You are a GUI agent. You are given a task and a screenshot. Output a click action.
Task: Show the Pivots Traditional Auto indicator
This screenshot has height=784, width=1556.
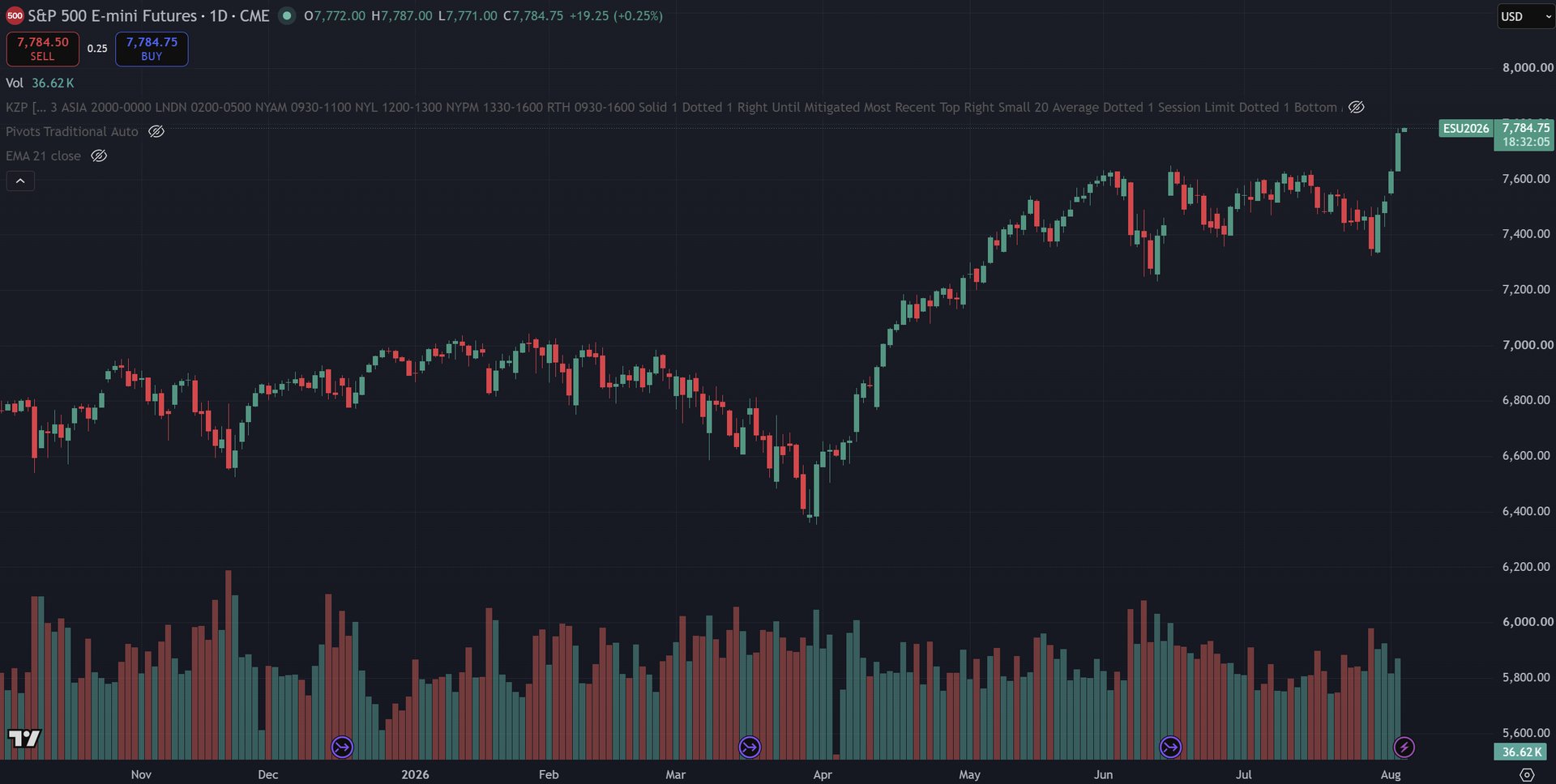(x=156, y=131)
